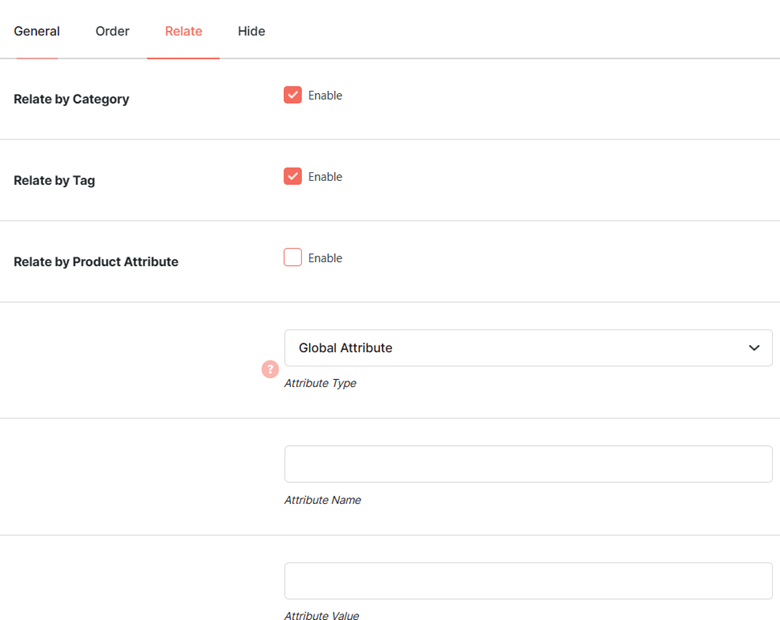Click the Attribute Name caption text
This screenshot has width=780, height=620.
[322, 500]
